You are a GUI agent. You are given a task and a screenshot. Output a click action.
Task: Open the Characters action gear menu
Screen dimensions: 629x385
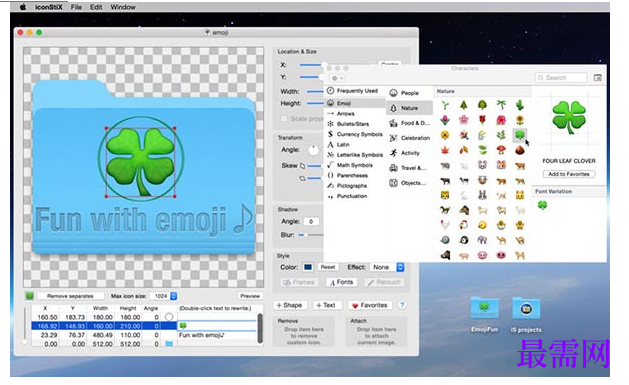(x=337, y=78)
